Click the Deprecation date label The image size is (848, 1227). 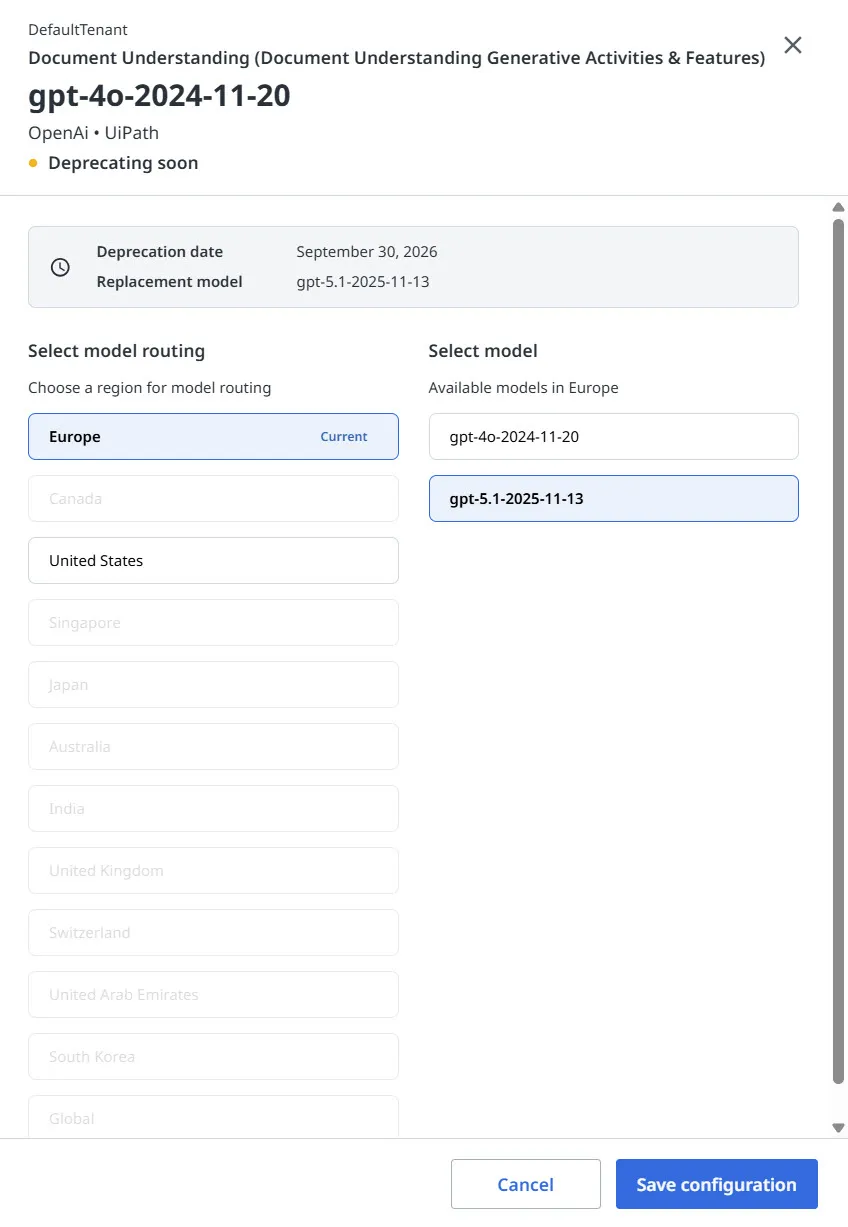[x=160, y=252]
